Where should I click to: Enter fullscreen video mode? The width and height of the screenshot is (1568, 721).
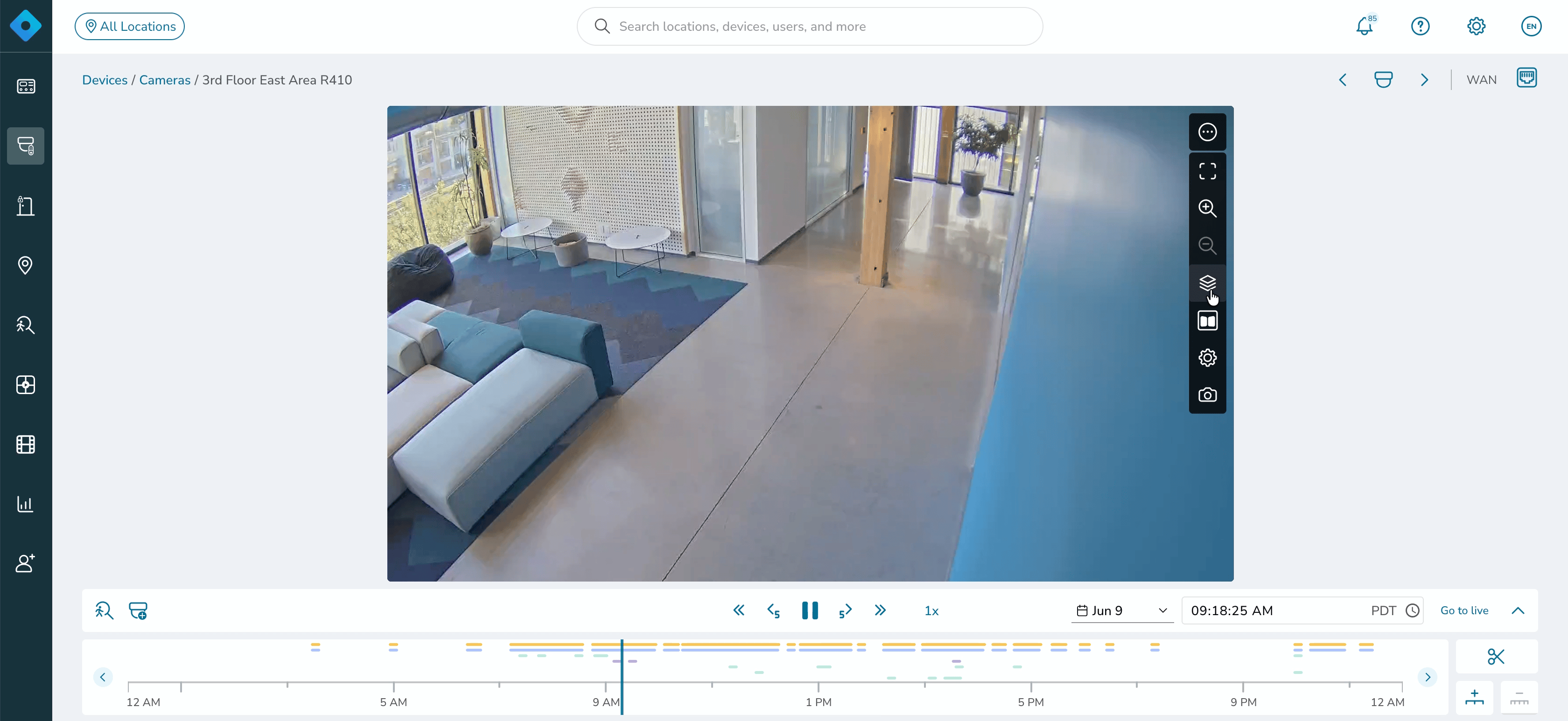(1208, 171)
